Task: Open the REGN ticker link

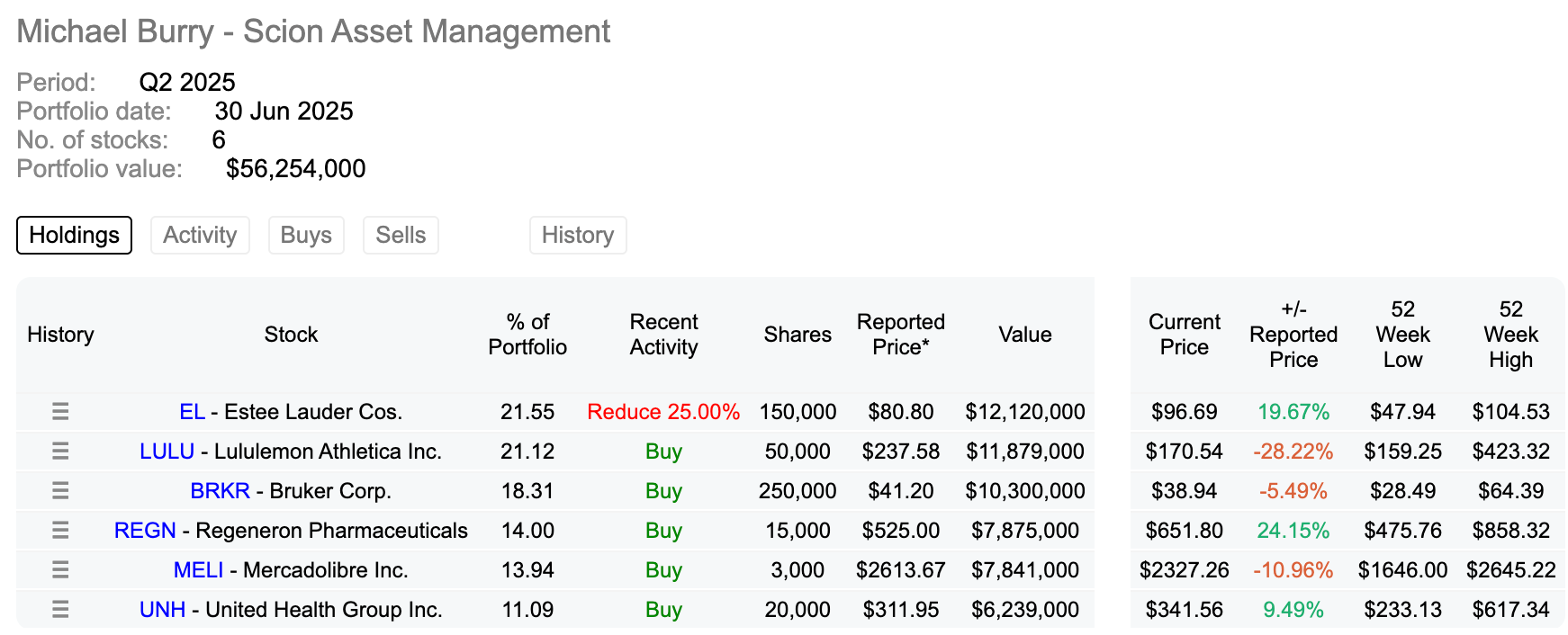Action: click(145, 531)
